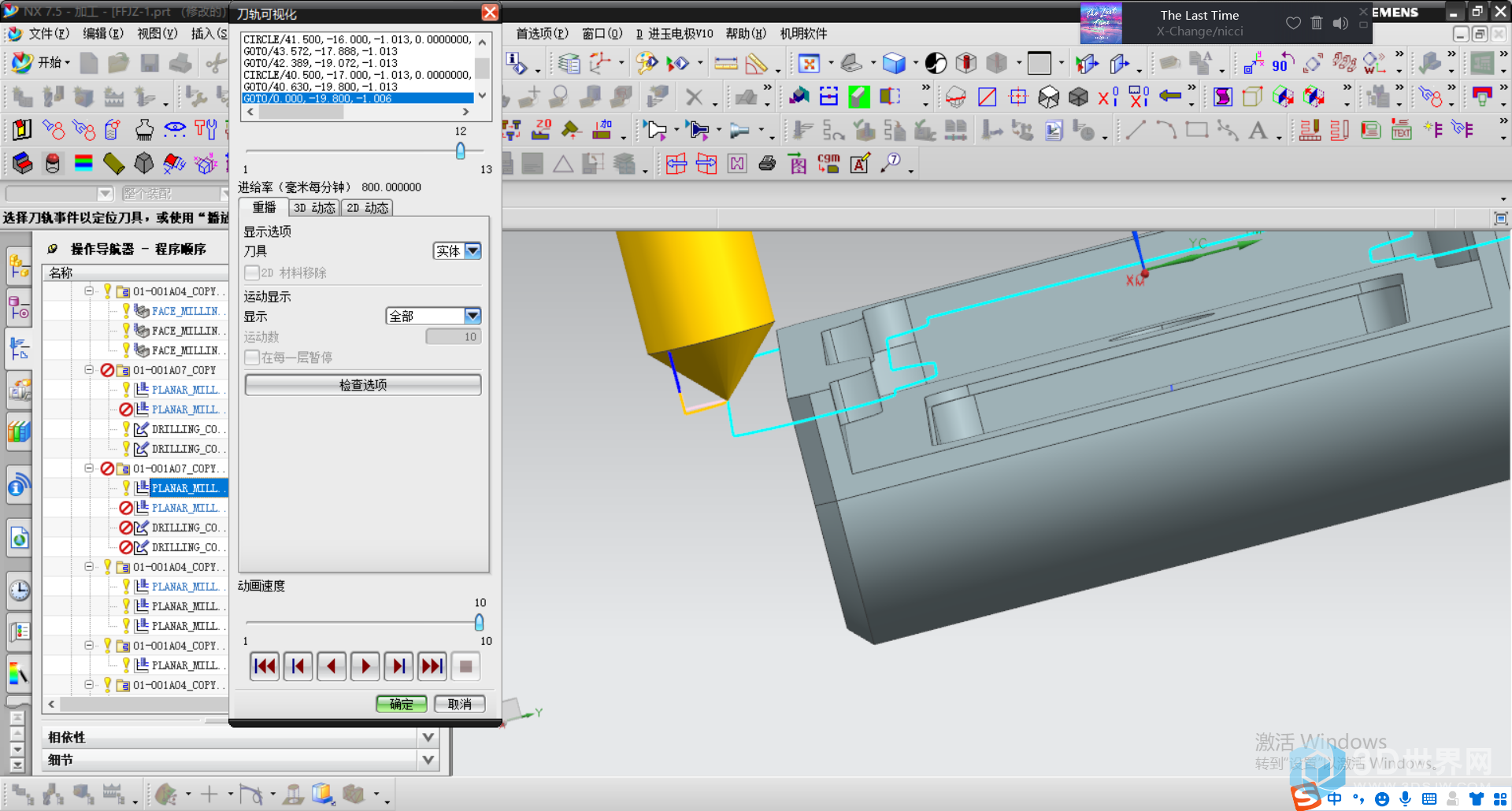Screen dimensions: 1512x811
Task: Switch to the 2D 动态 tab
Action: pos(367,208)
